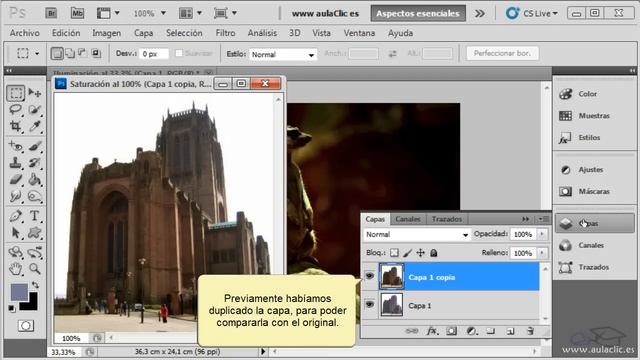Toggle lock image pixels
The height and width of the screenshot is (360, 640).
click(407, 253)
